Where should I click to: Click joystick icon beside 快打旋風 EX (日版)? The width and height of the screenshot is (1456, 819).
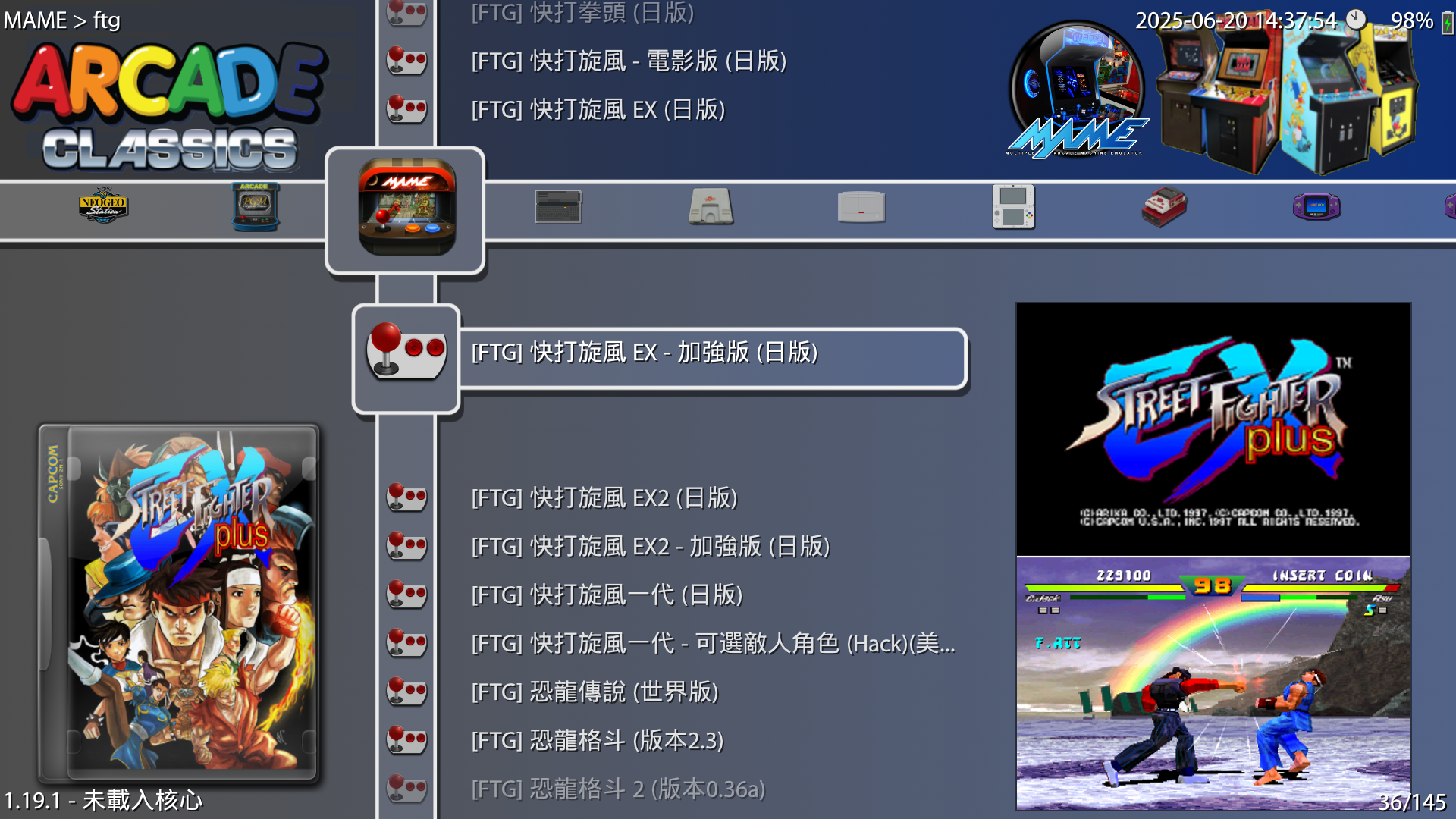[406, 109]
